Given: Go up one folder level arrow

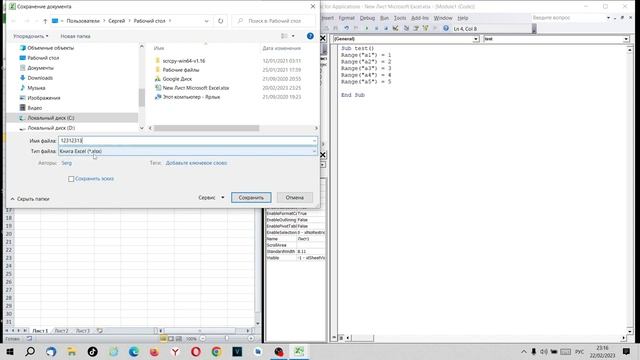Looking at the screenshot, I should [x=45, y=21].
